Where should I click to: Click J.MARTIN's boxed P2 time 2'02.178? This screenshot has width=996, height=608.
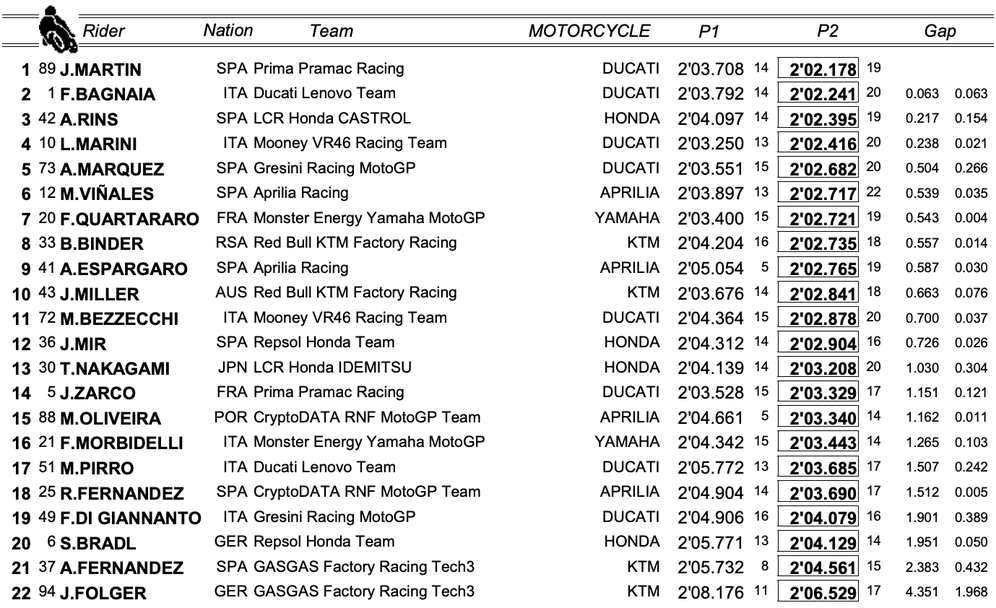823,69
